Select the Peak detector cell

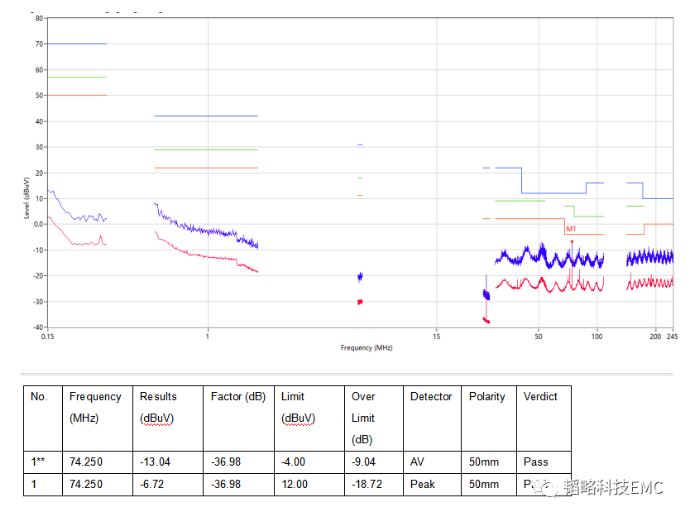click(x=423, y=484)
